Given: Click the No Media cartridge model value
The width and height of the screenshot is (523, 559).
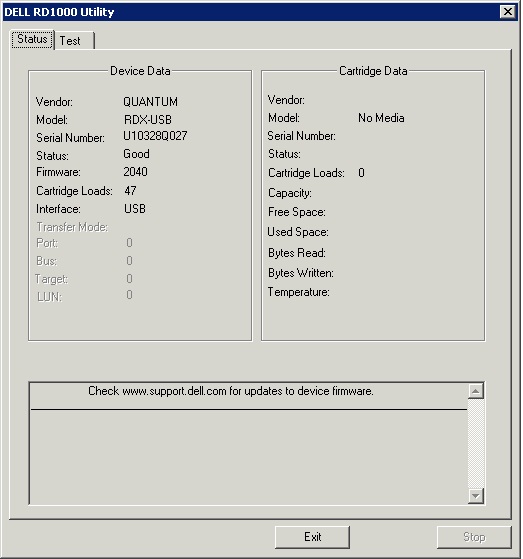Looking at the screenshot, I should pyautogui.click(x=381, y=118).
